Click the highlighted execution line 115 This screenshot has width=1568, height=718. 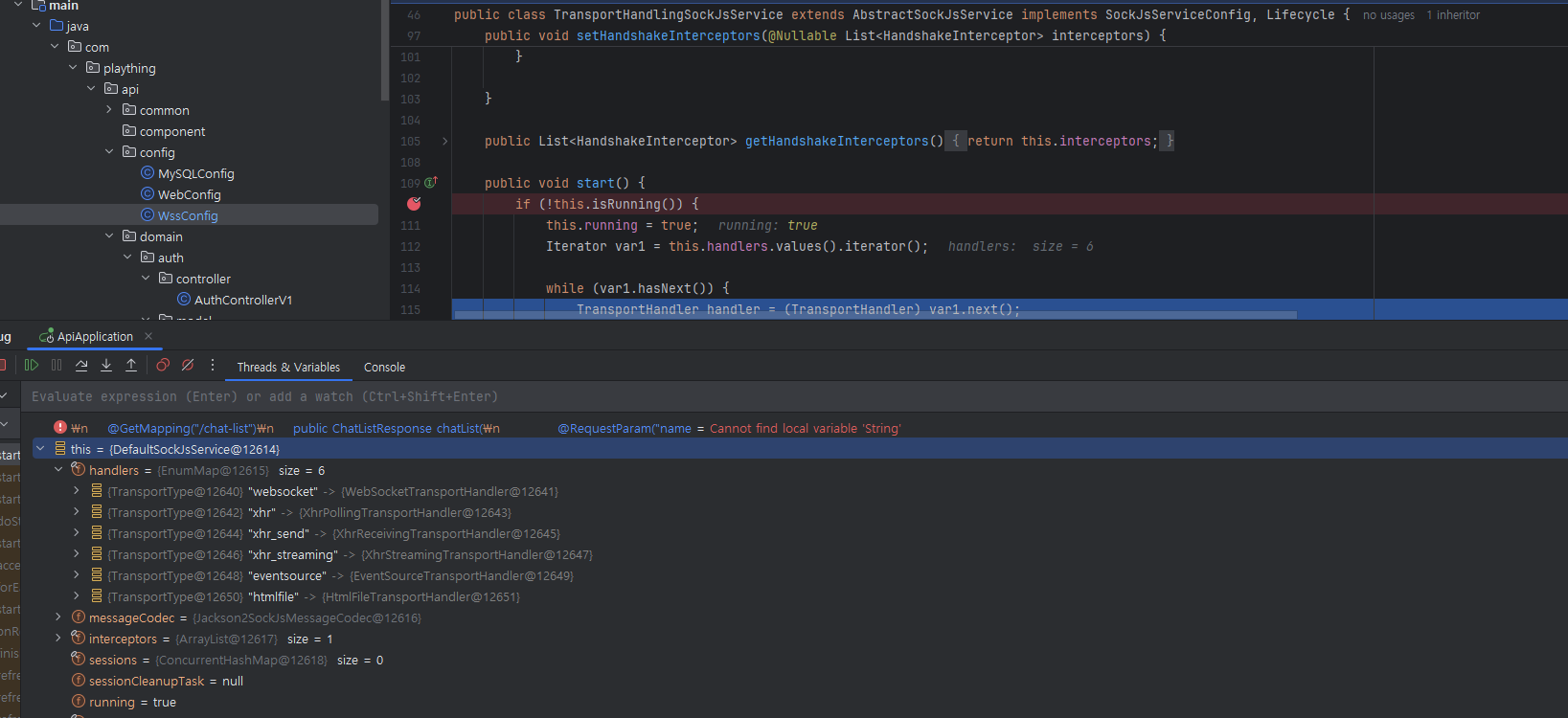pos(1009,309)
